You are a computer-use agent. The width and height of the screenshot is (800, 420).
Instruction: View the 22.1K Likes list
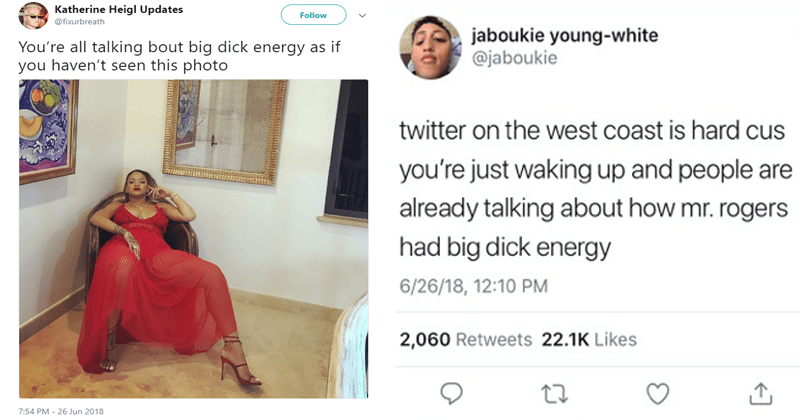[589, 339]
